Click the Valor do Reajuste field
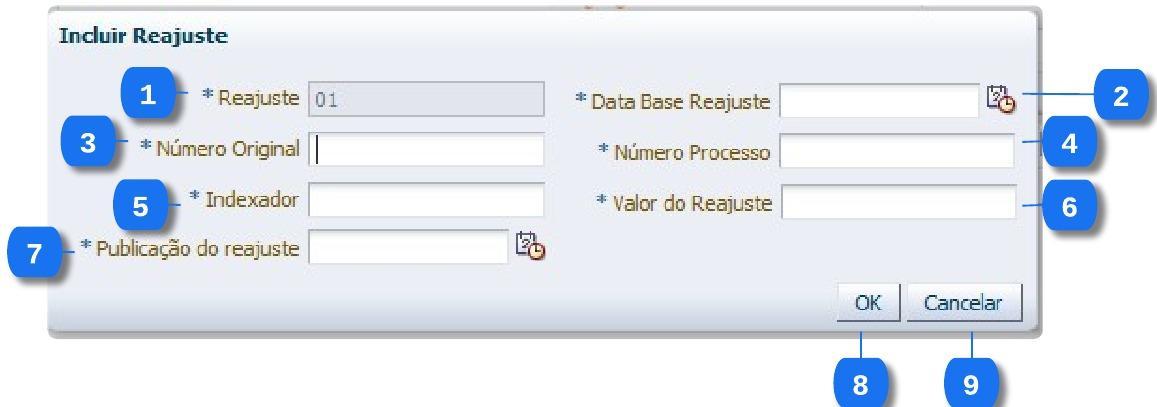Viewport: 1157px width, 407px height. [898, 203]
